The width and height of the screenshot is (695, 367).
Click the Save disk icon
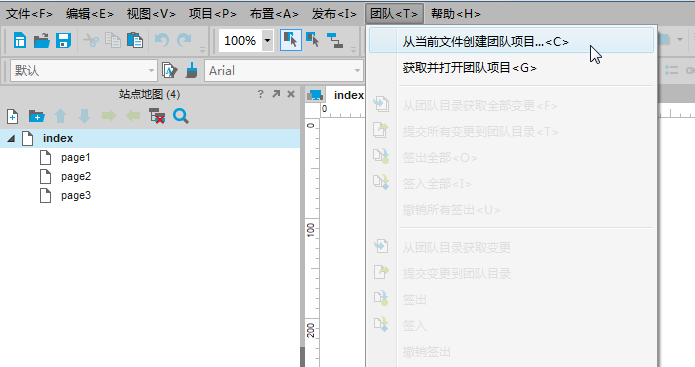pos(63,41)
